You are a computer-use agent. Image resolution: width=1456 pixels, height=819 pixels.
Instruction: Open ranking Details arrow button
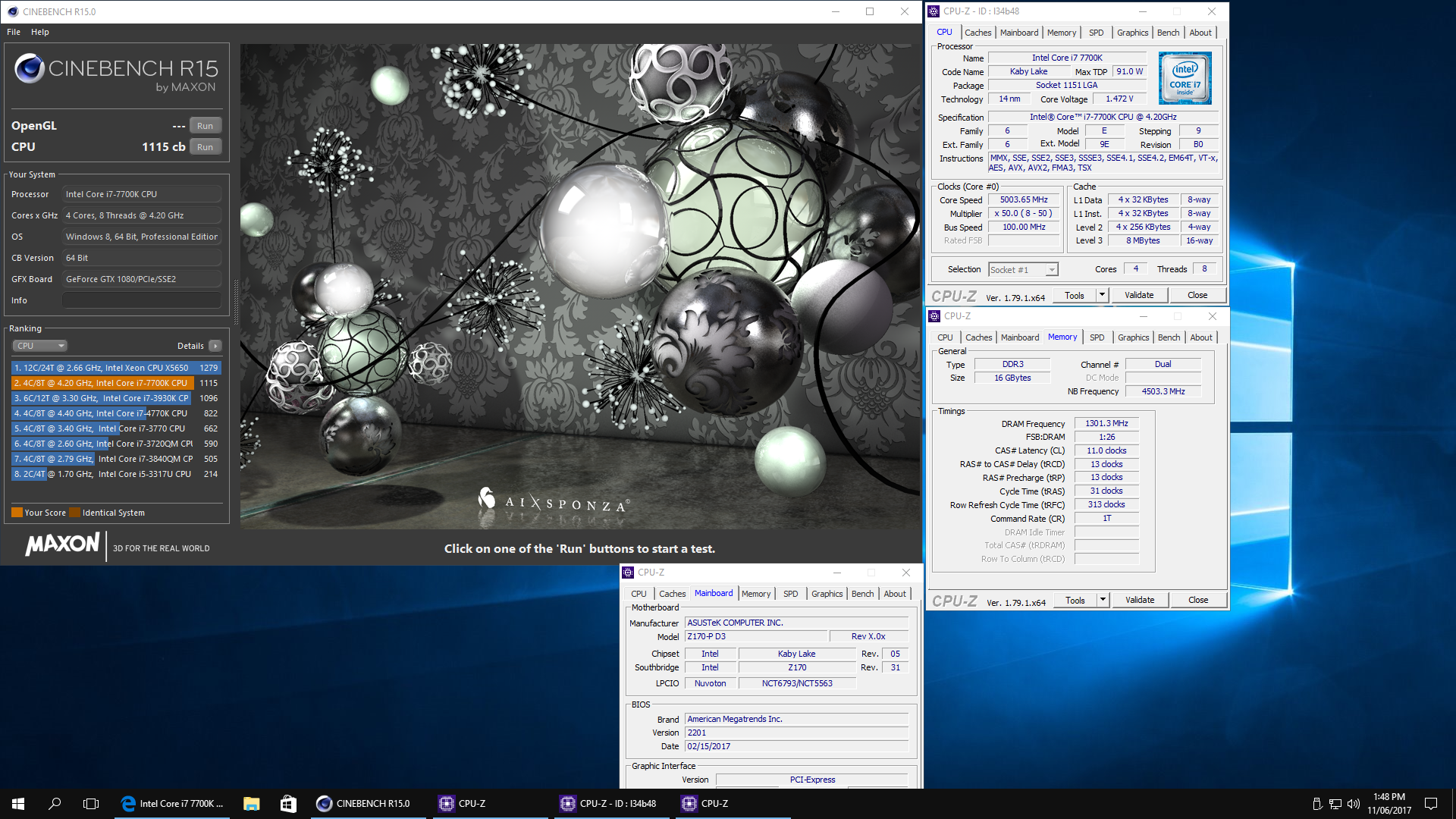pos(215,346)
